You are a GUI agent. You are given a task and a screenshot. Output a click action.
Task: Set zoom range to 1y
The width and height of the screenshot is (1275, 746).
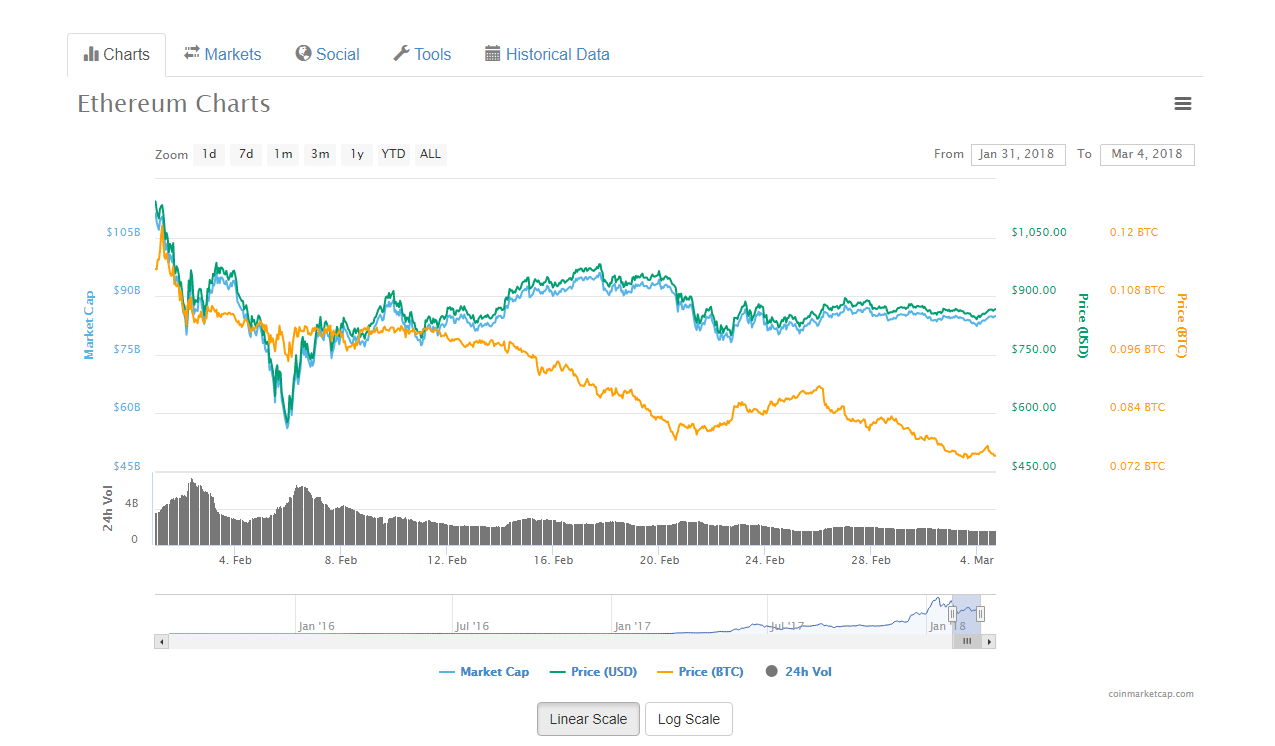pyautogui.click(x=357, y=154)
